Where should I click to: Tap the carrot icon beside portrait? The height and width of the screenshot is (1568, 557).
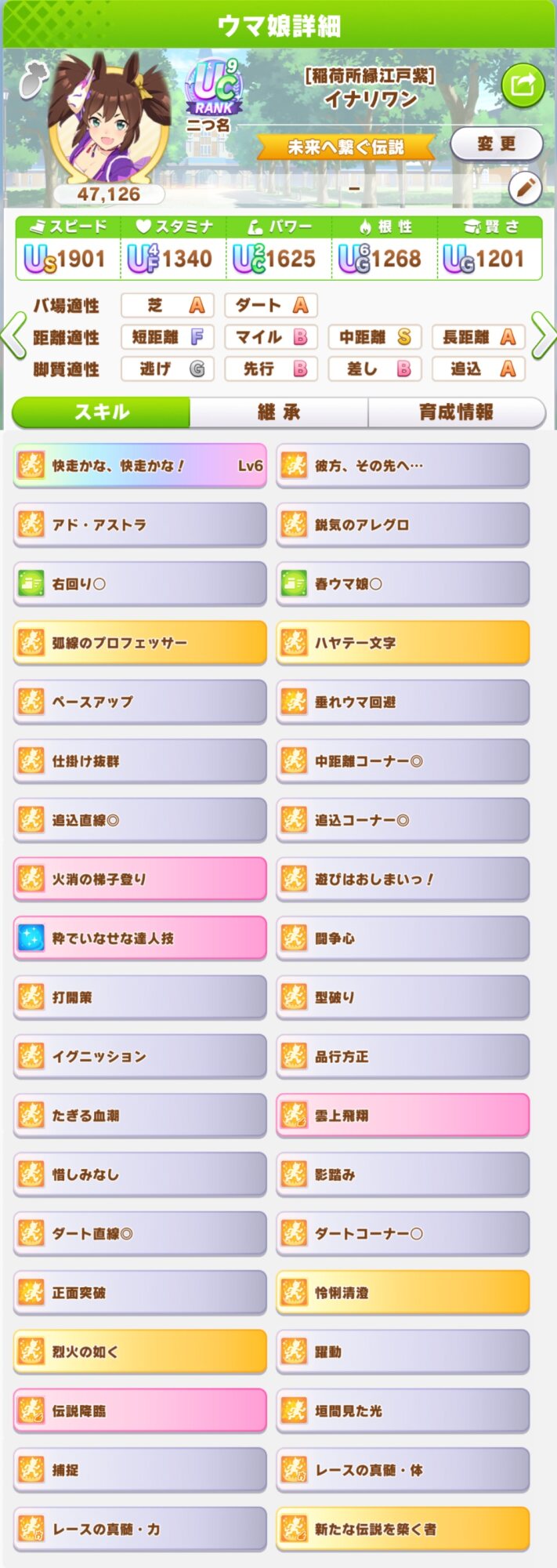pos(31,78)
